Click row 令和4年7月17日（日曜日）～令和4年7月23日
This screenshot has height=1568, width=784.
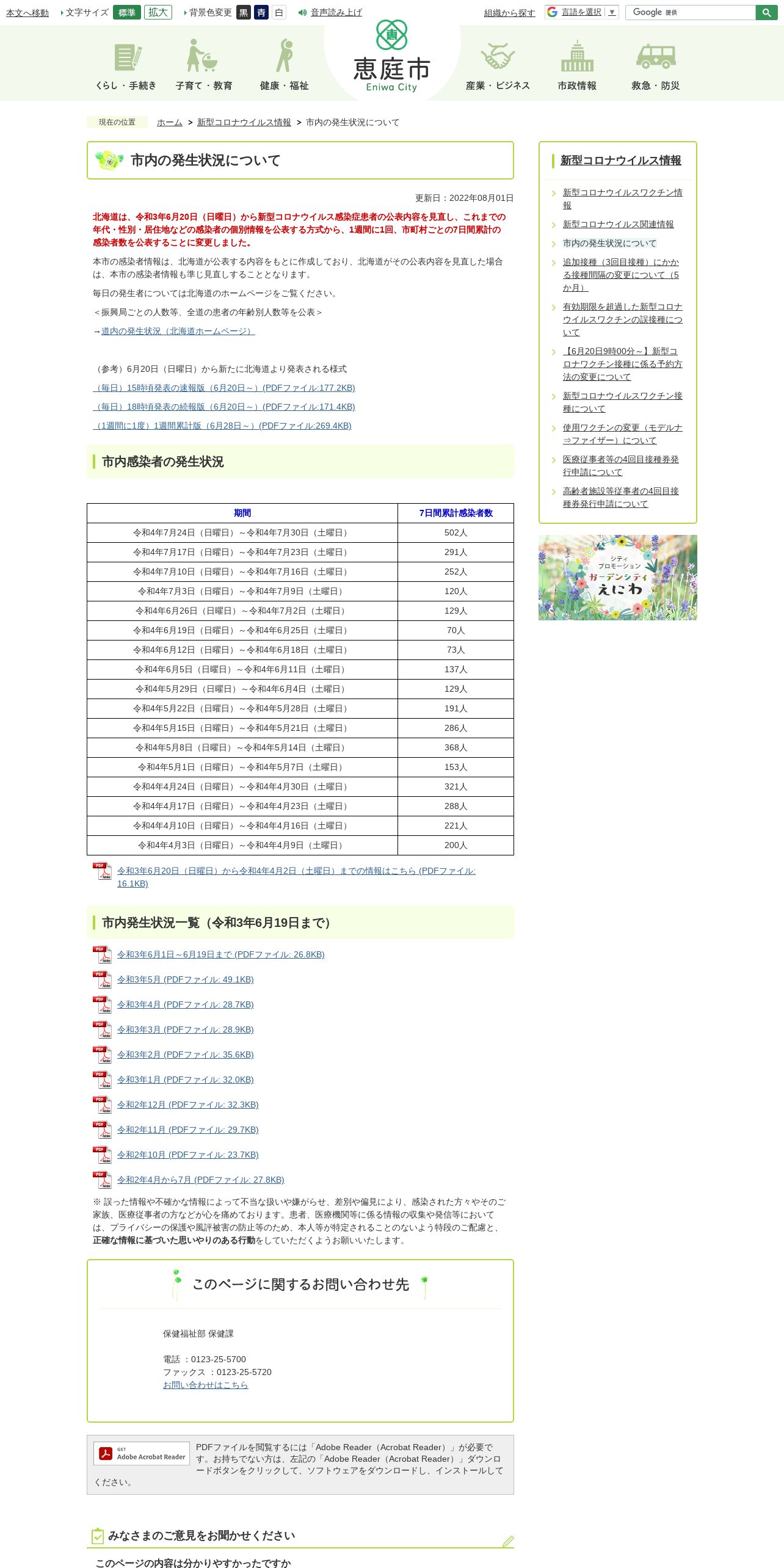point(242,552)
